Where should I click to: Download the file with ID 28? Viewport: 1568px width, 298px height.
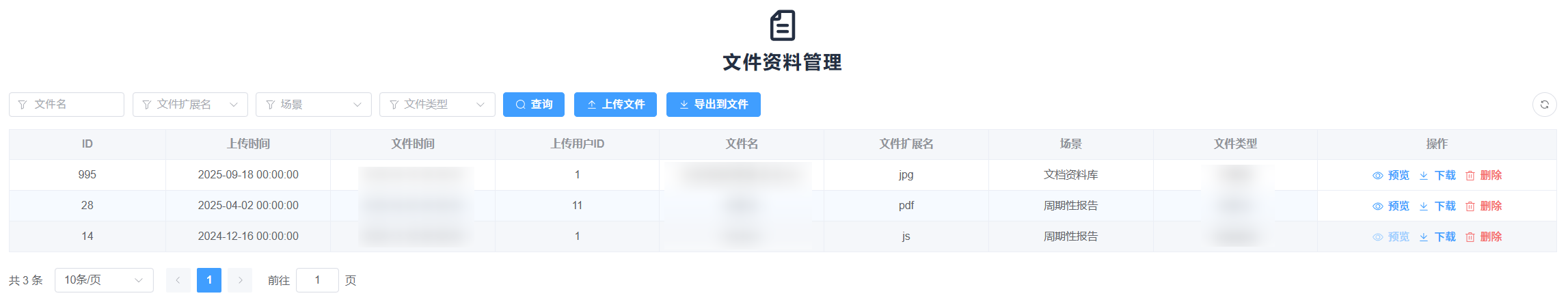pos(1437,206)
